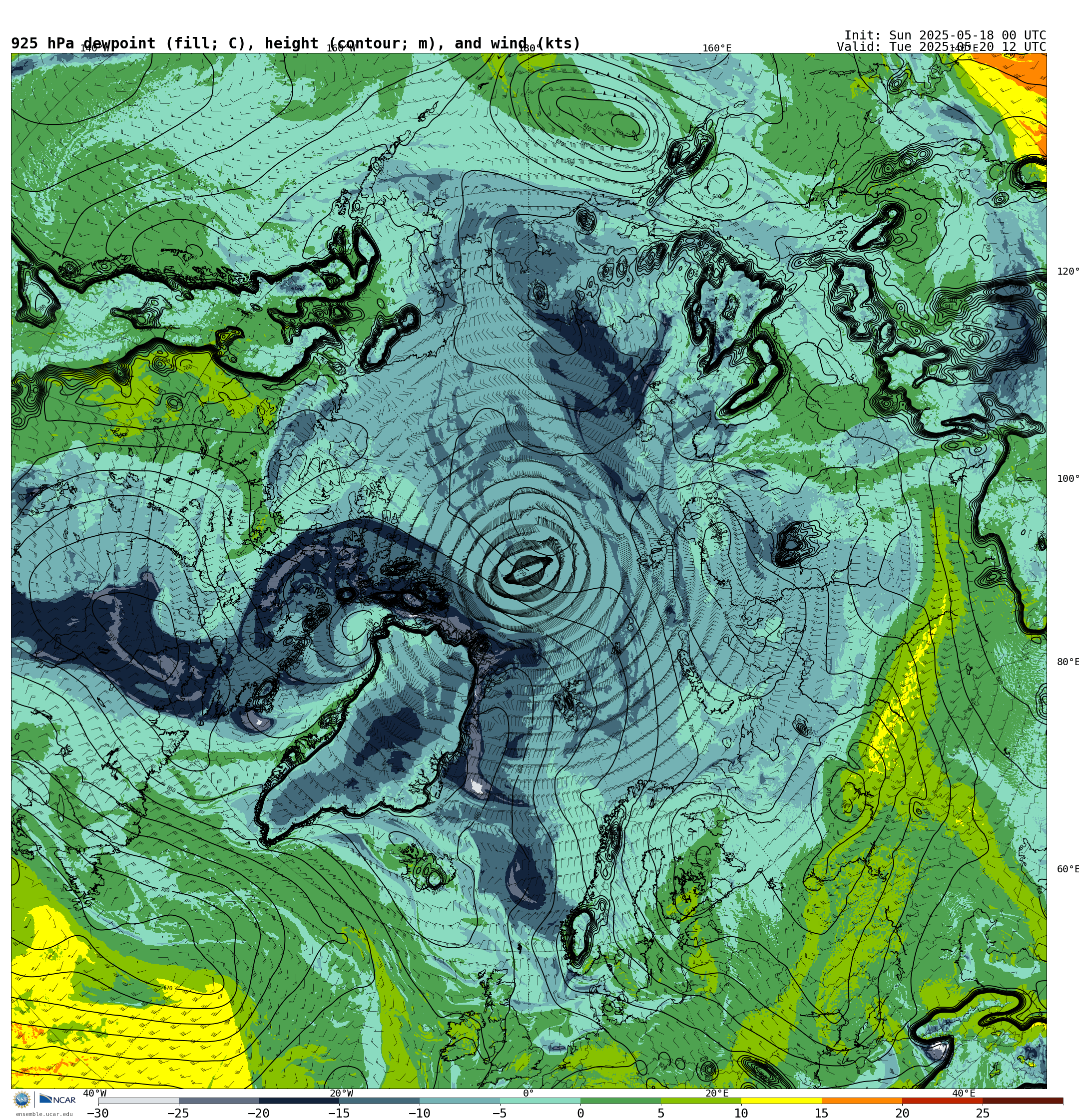
Task: Click the 40°E longitude label at bottom
Action: pyautogui.click(x=964, y=1093)
